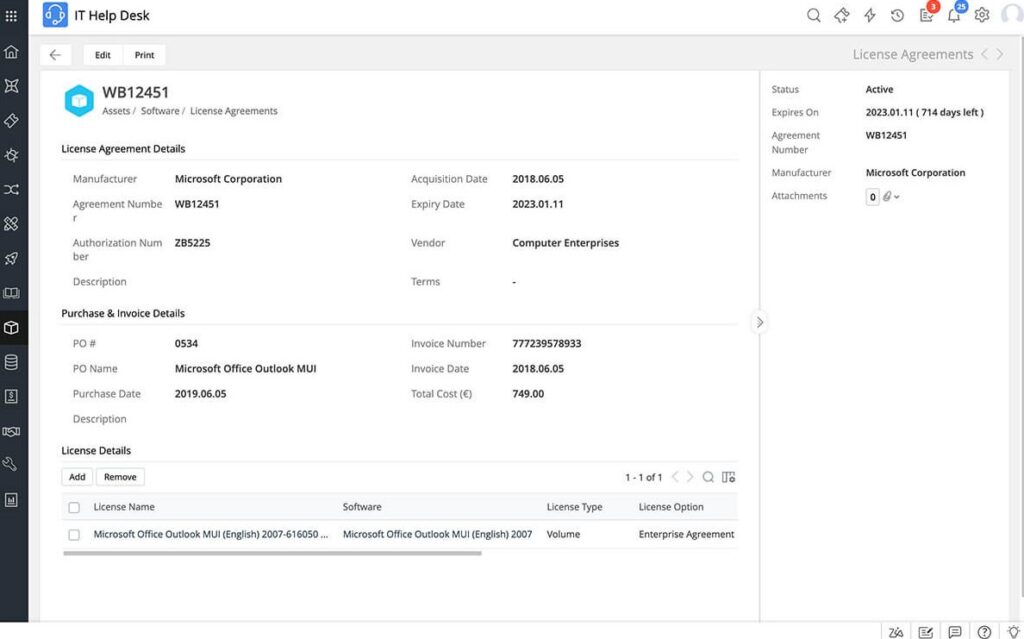The width and height of the screenshot is (1024, 639).
Task: Open the settings gear icon
Action: click(x=982, y=15)
